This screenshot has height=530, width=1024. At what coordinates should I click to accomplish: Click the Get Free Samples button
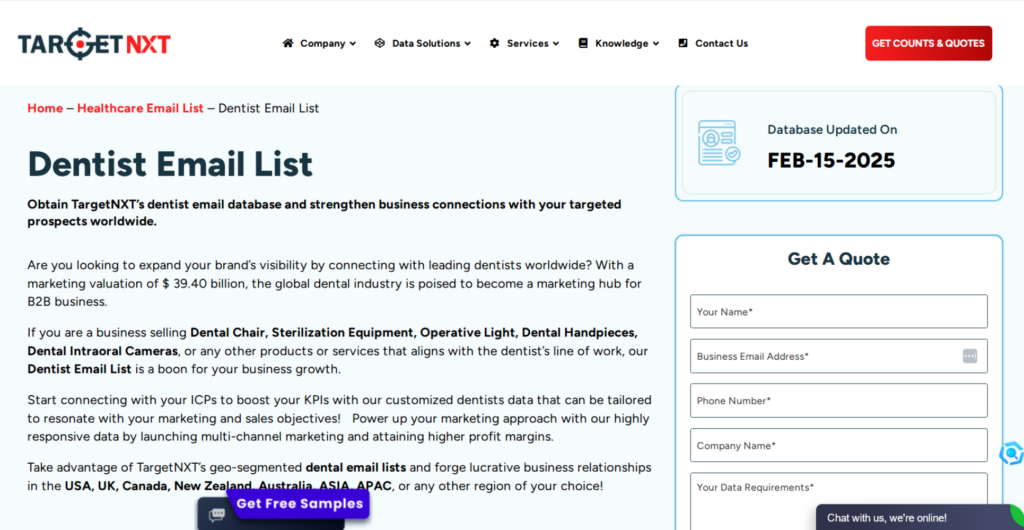click(x=299, y=503)
